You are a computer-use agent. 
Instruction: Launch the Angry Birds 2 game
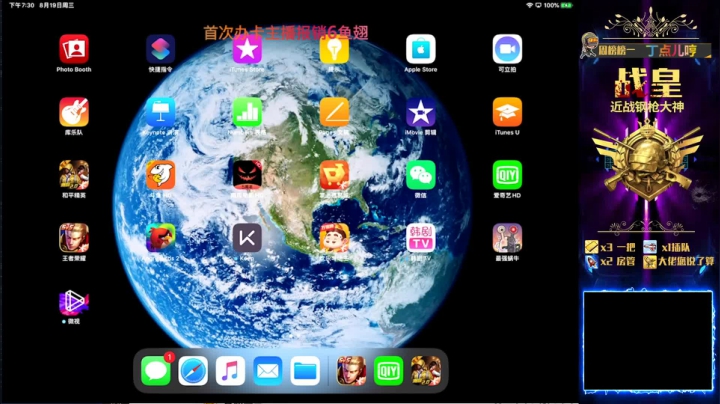tap(160, 237)
